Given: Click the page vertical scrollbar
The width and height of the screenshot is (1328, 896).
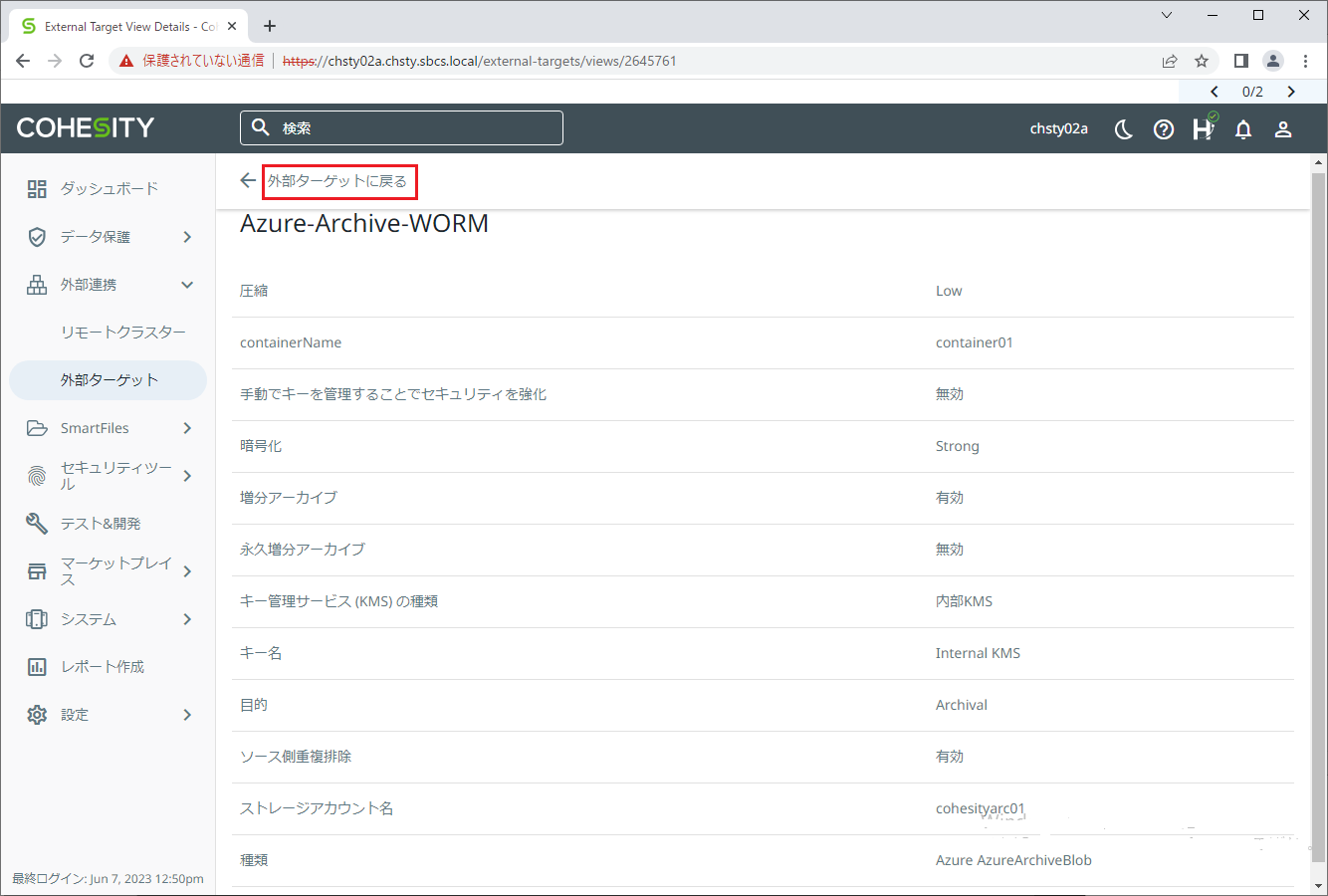Looking at the screenshot, I should (x=1320, y=518).
